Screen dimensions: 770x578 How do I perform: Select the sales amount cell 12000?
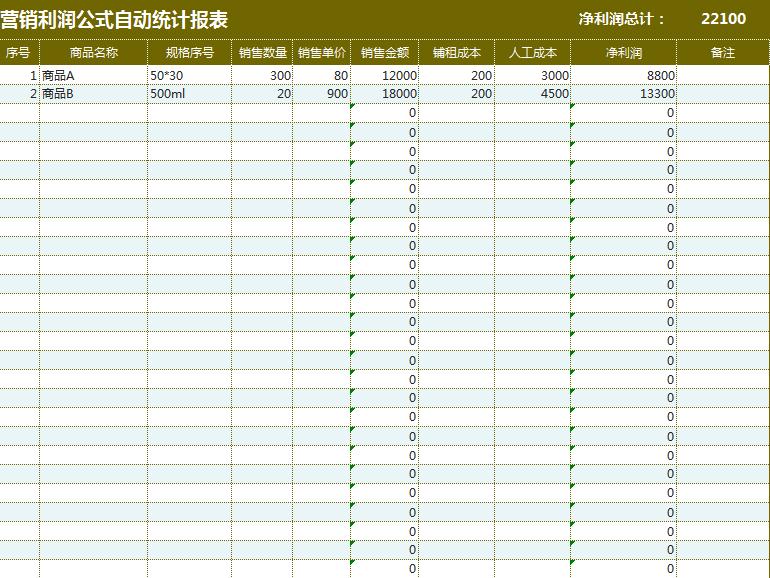click(x=385, y=75)
